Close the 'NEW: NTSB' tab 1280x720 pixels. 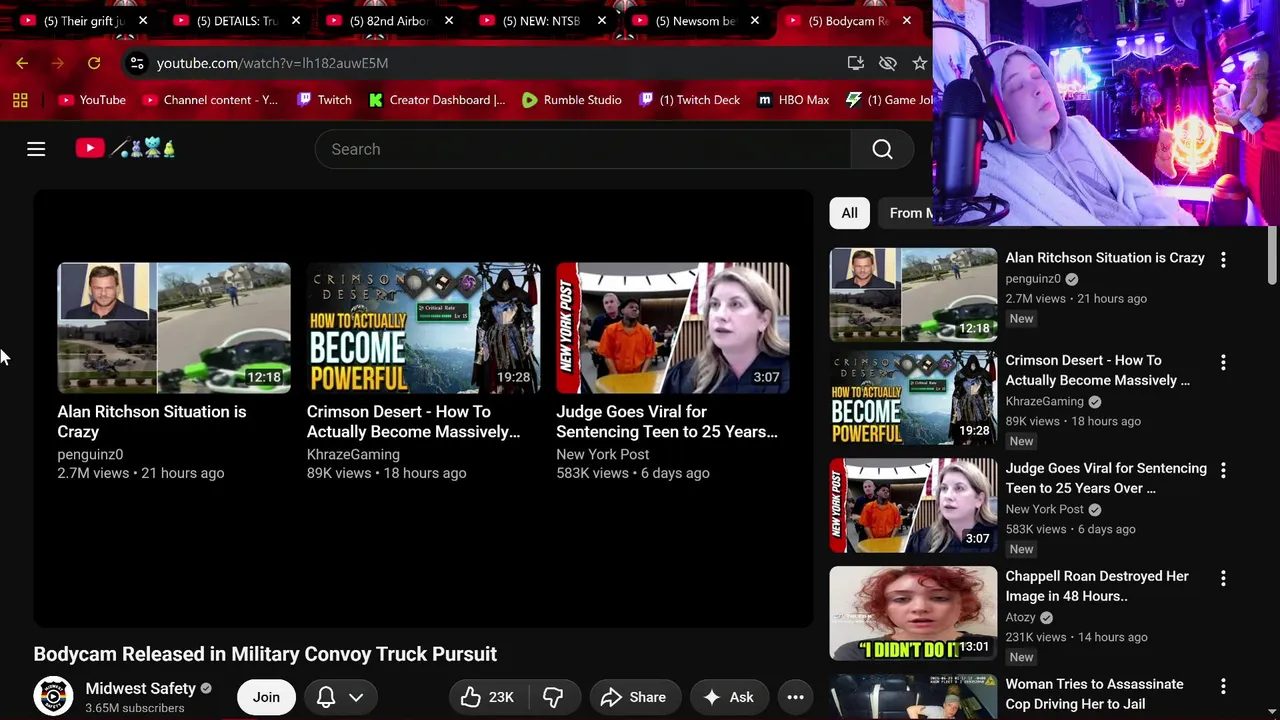coord(602,20)
